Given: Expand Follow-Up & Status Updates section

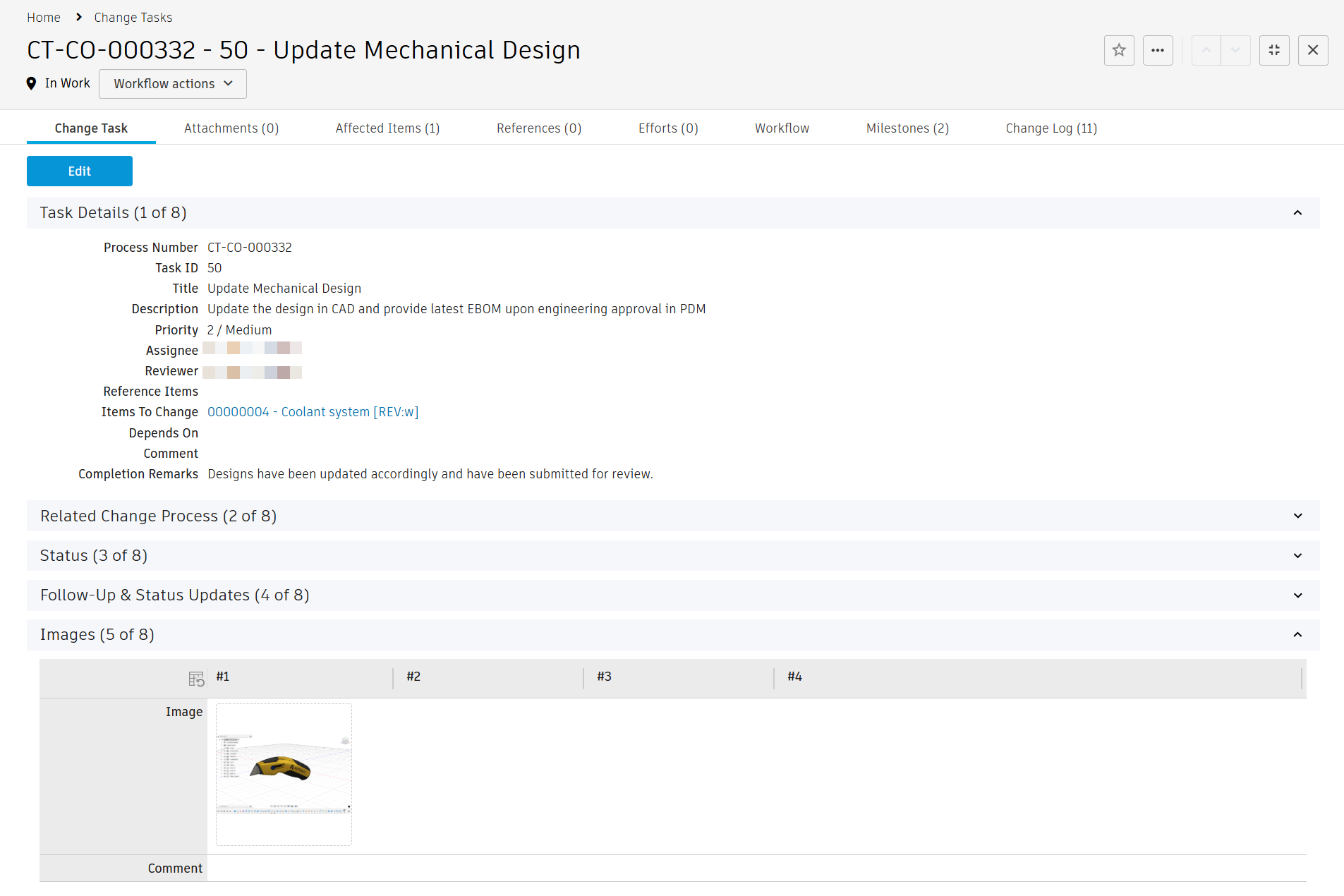Looking at the screenshot, I should [1297, 595].
